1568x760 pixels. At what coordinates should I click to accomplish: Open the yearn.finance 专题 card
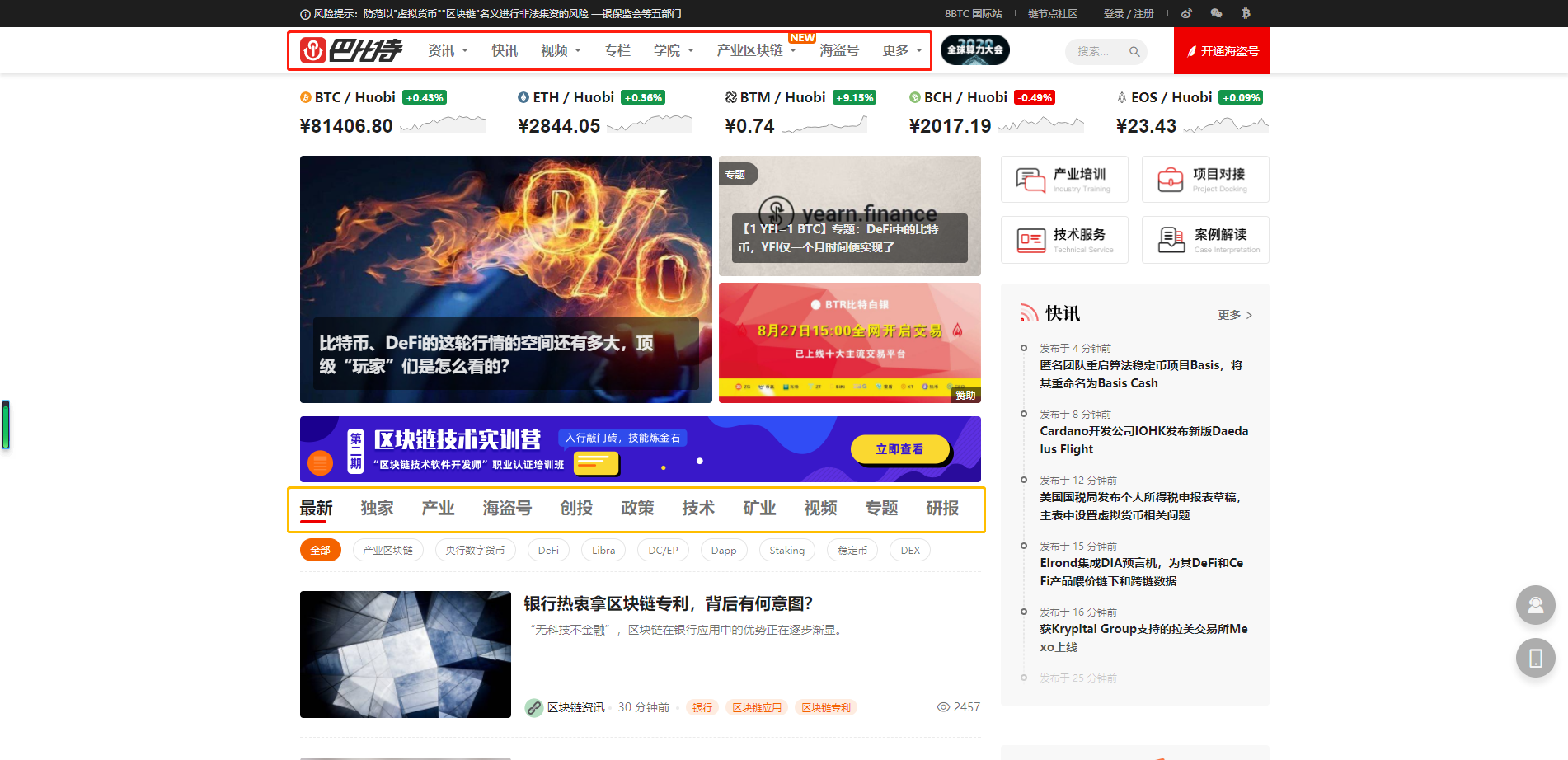tap(850, 216)
